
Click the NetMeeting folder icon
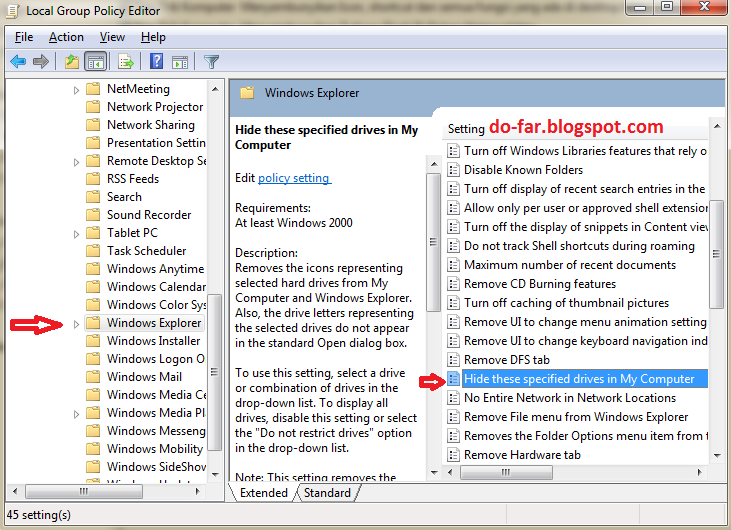coord(93,89)
